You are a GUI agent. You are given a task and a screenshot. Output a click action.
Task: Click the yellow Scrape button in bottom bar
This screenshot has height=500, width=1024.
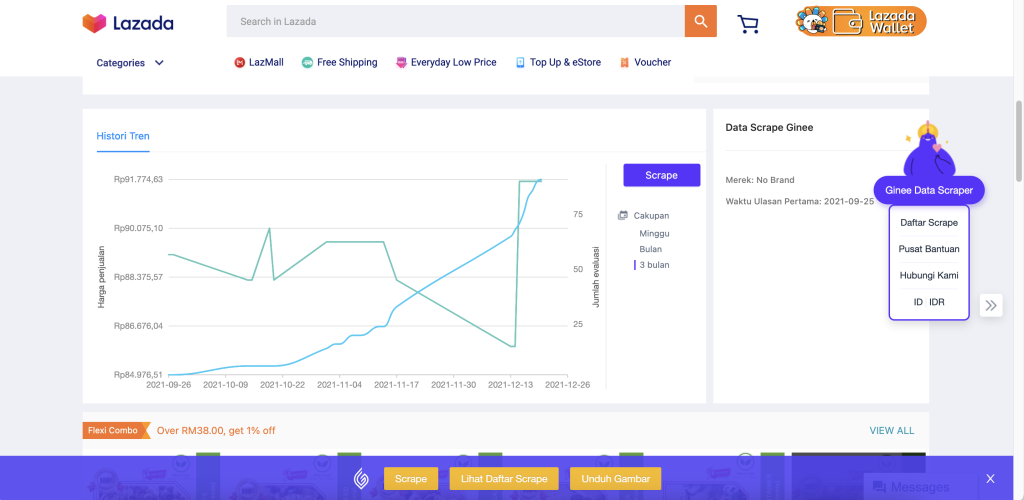(x=411, y=478)
